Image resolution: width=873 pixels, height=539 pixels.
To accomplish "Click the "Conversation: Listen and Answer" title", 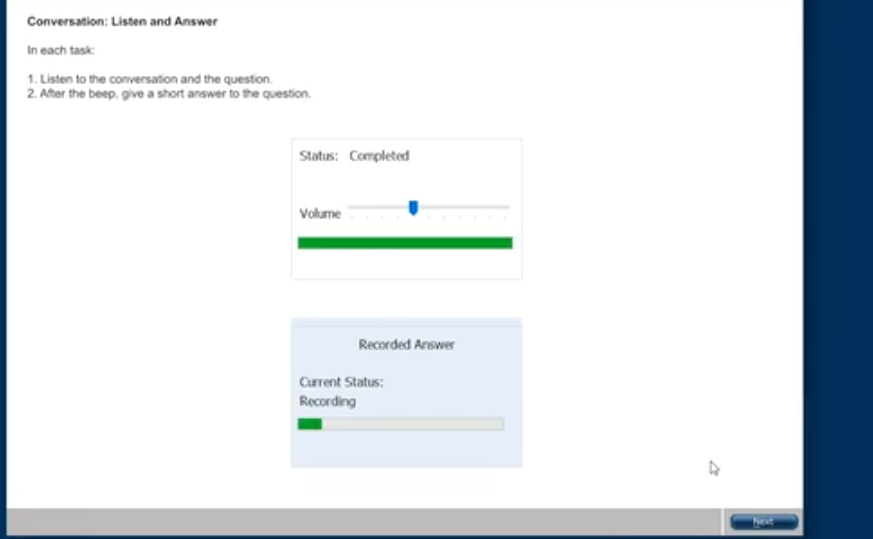I will pos(122,21).
